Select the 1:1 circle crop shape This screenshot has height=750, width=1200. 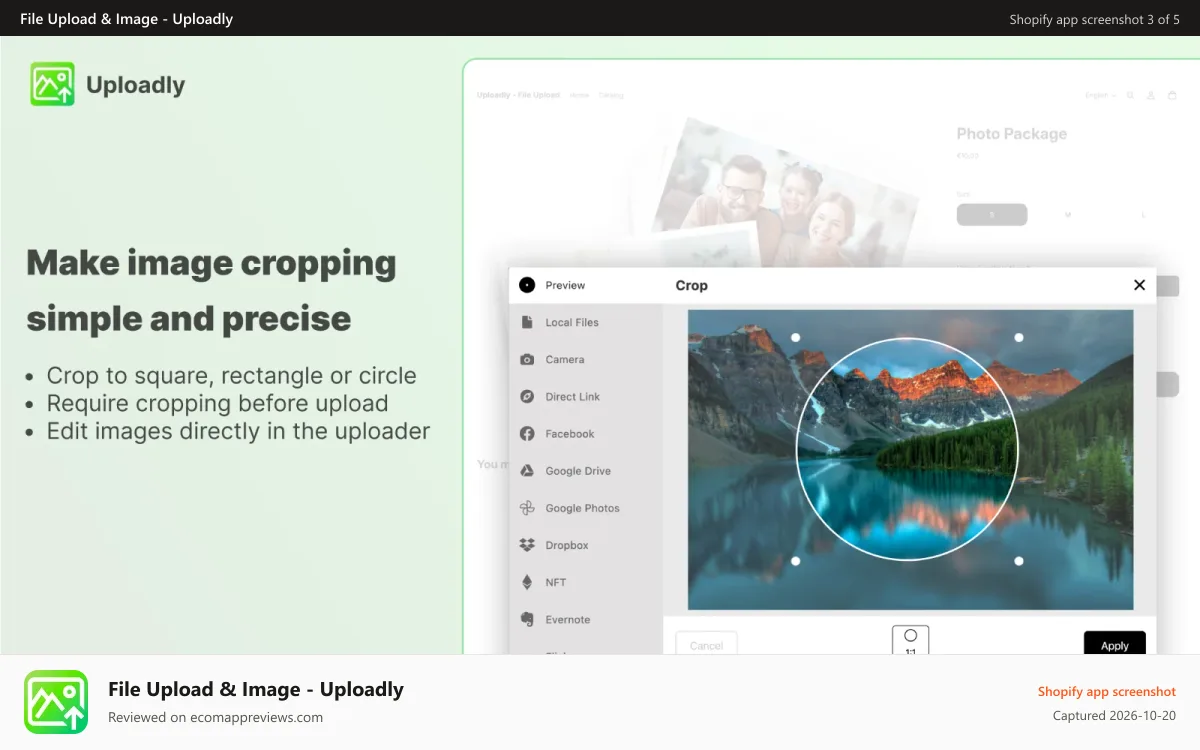910,641
